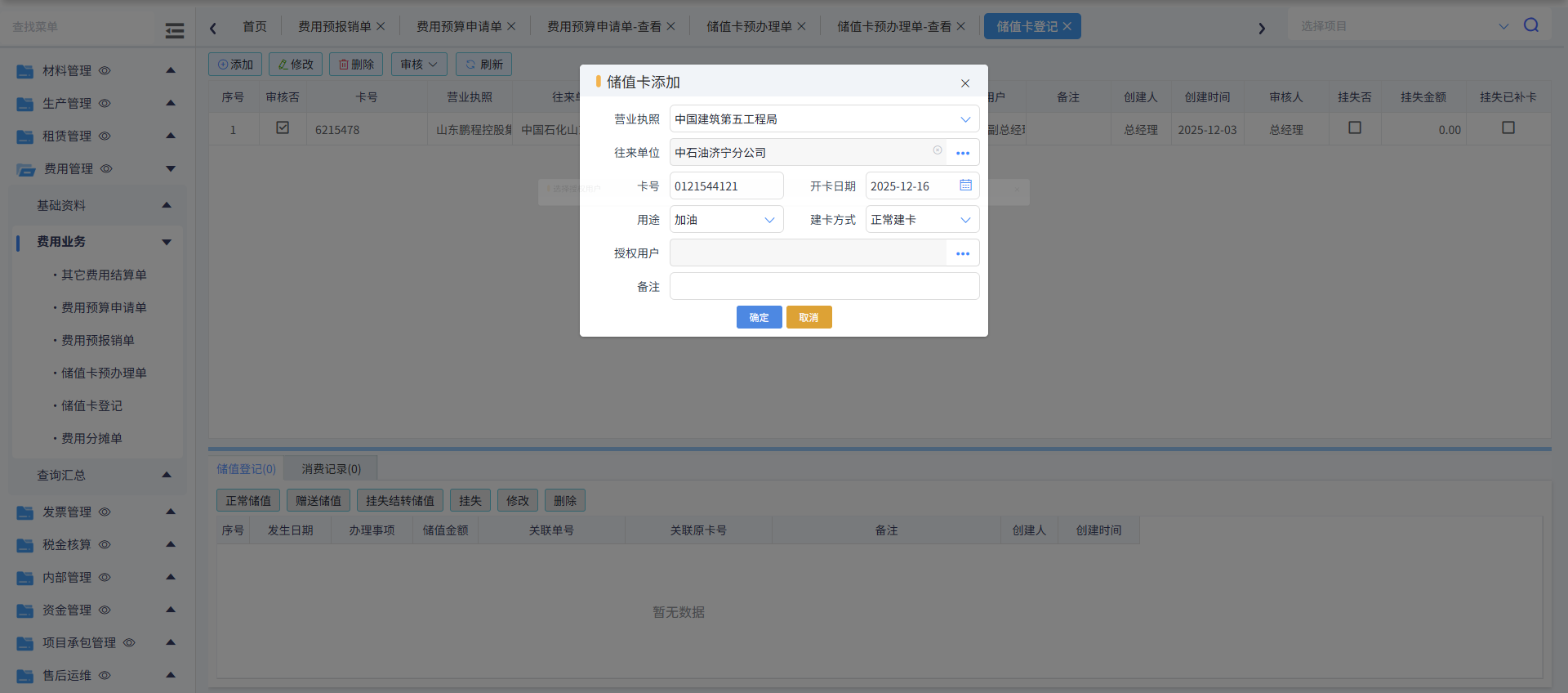Clear the 往来单位 field with the clear icon
The width and height of the screenshot is (1568, 693).
pyautogui.click(x=938, y=150)
